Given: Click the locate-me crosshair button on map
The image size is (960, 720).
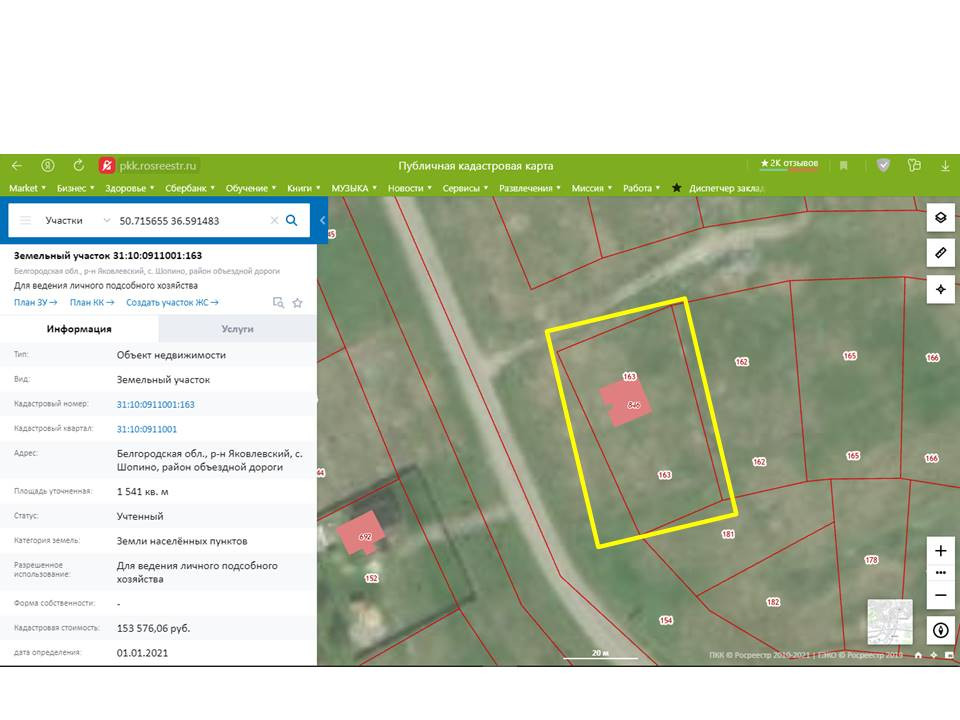Looking at the screenshot, I should [940, 289].
